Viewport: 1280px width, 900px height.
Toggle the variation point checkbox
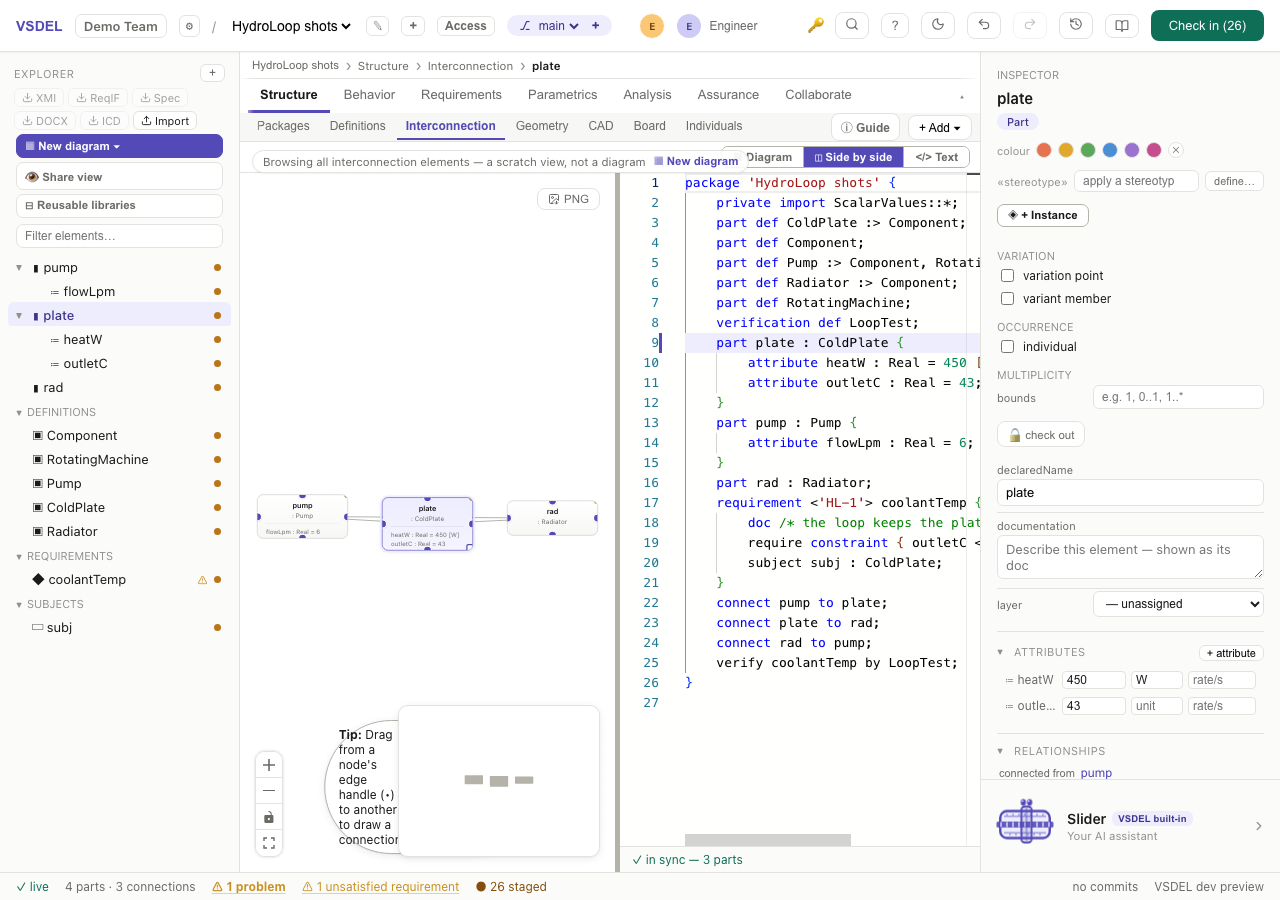pyautogui.click(x=1008, y=275)
